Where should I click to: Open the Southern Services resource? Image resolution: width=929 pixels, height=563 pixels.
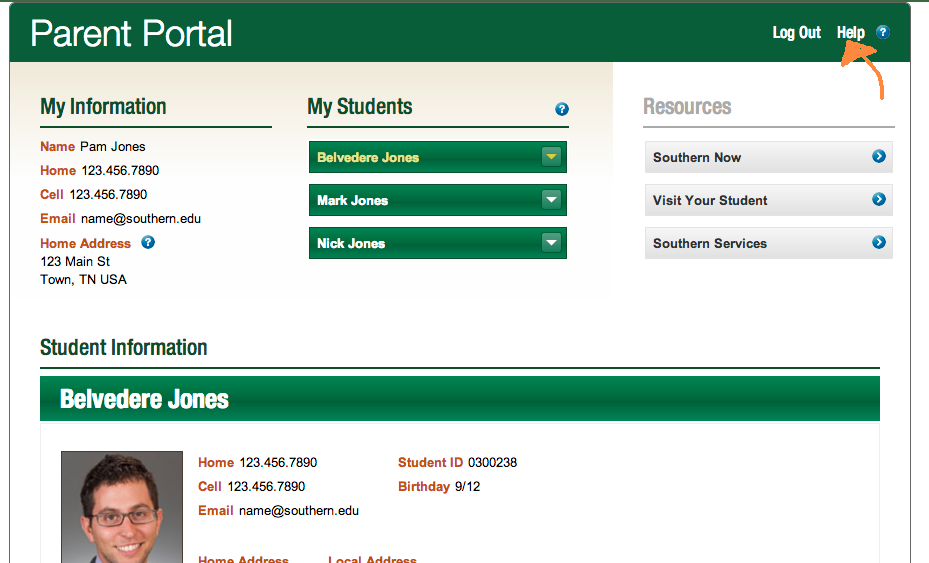(710, 244)
